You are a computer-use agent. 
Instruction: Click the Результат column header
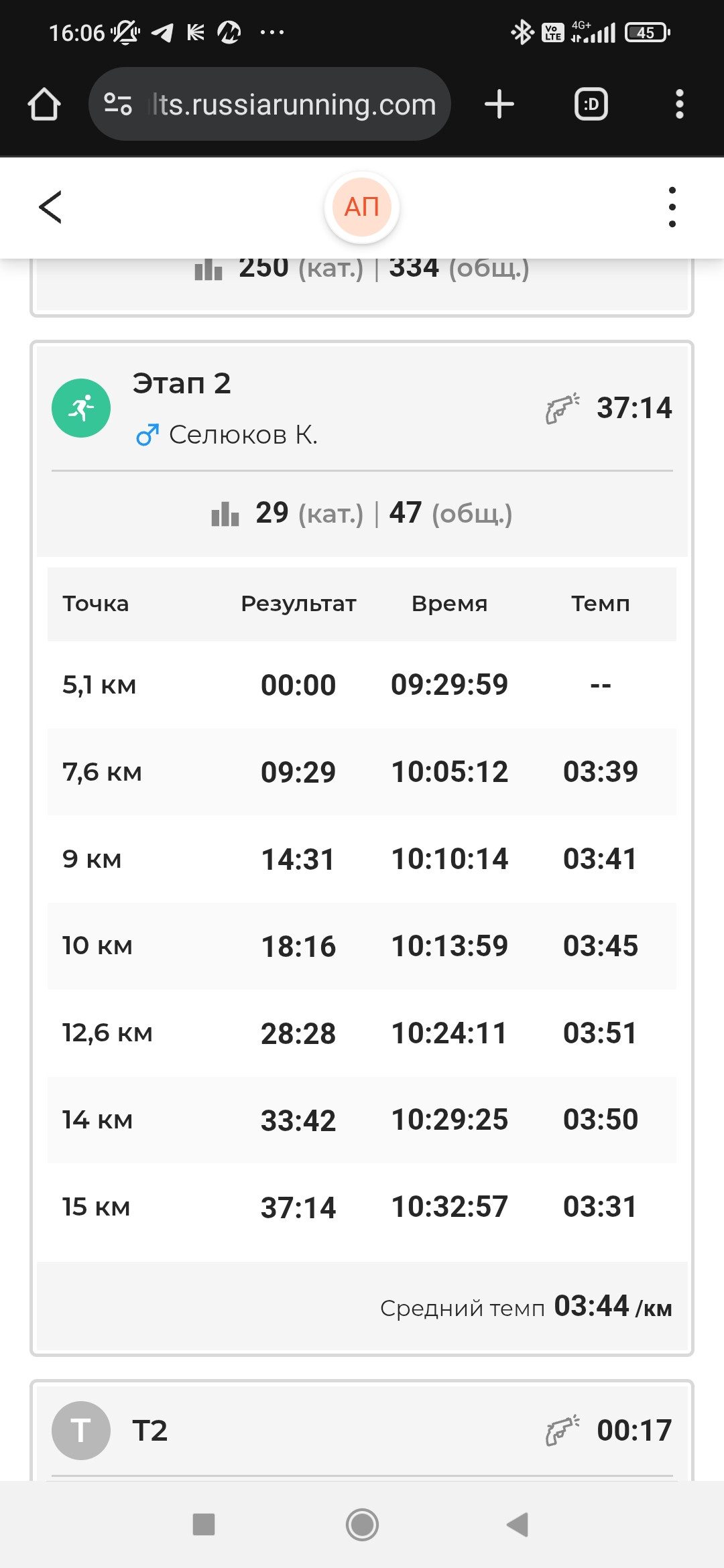[298, 604]
